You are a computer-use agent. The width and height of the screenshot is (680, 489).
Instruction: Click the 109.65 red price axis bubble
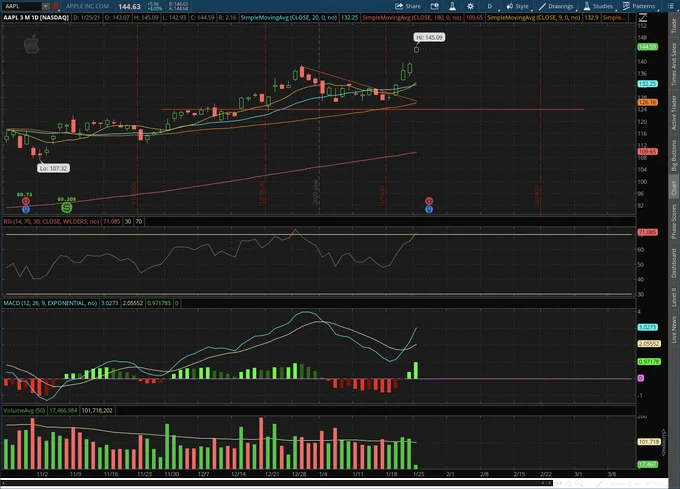[x=647, y=152]
